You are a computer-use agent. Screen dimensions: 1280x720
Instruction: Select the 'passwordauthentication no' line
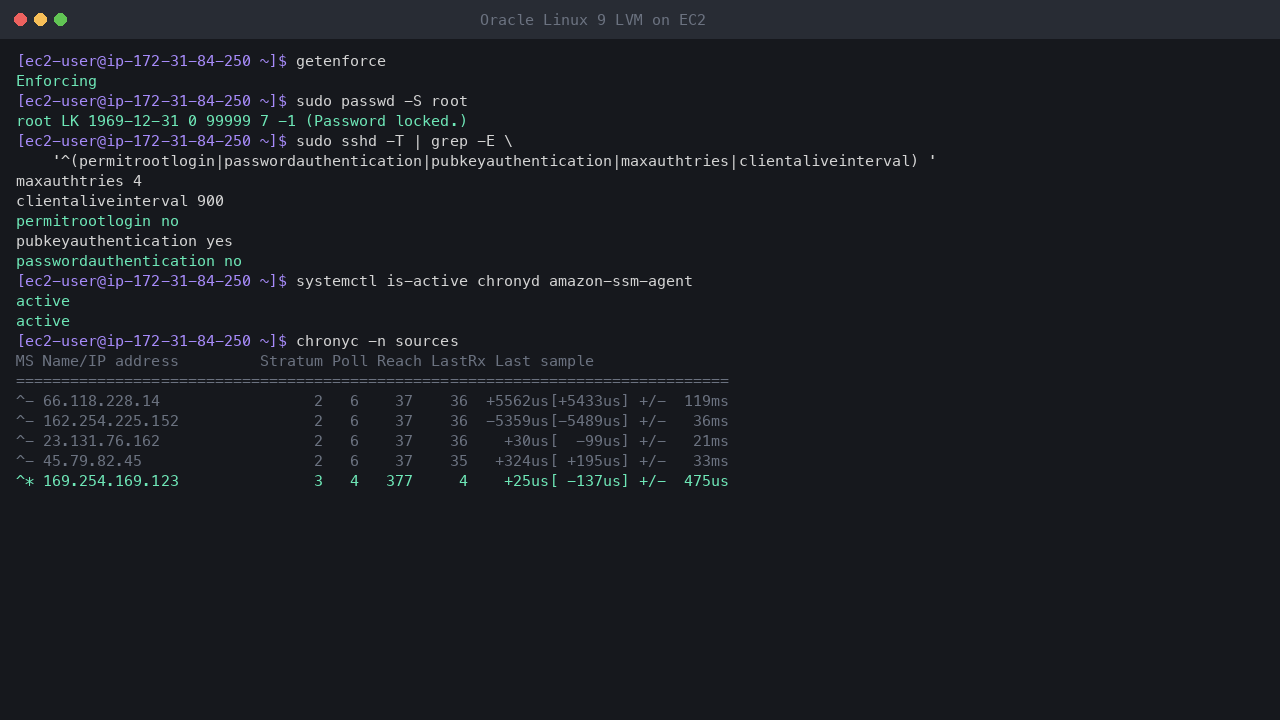(x=129, y=261)
